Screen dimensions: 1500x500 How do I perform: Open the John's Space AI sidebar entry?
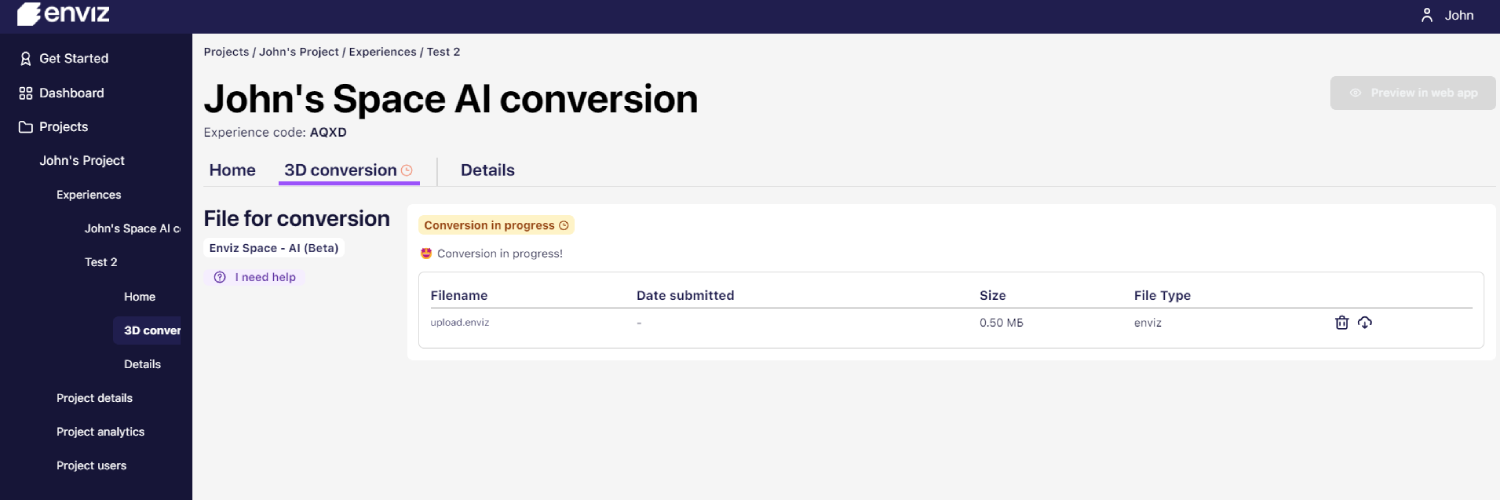132,229
